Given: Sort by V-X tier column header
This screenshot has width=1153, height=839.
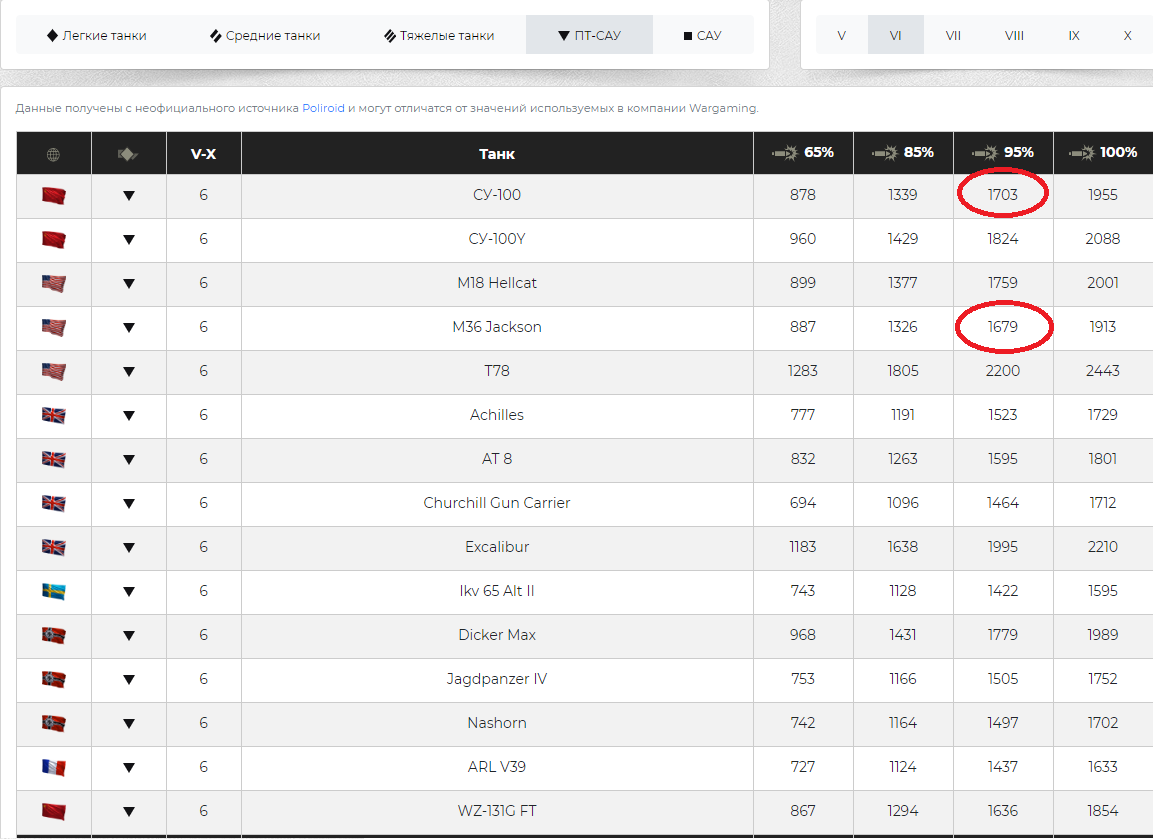Looking at the screenshot, I should (203, 154).
